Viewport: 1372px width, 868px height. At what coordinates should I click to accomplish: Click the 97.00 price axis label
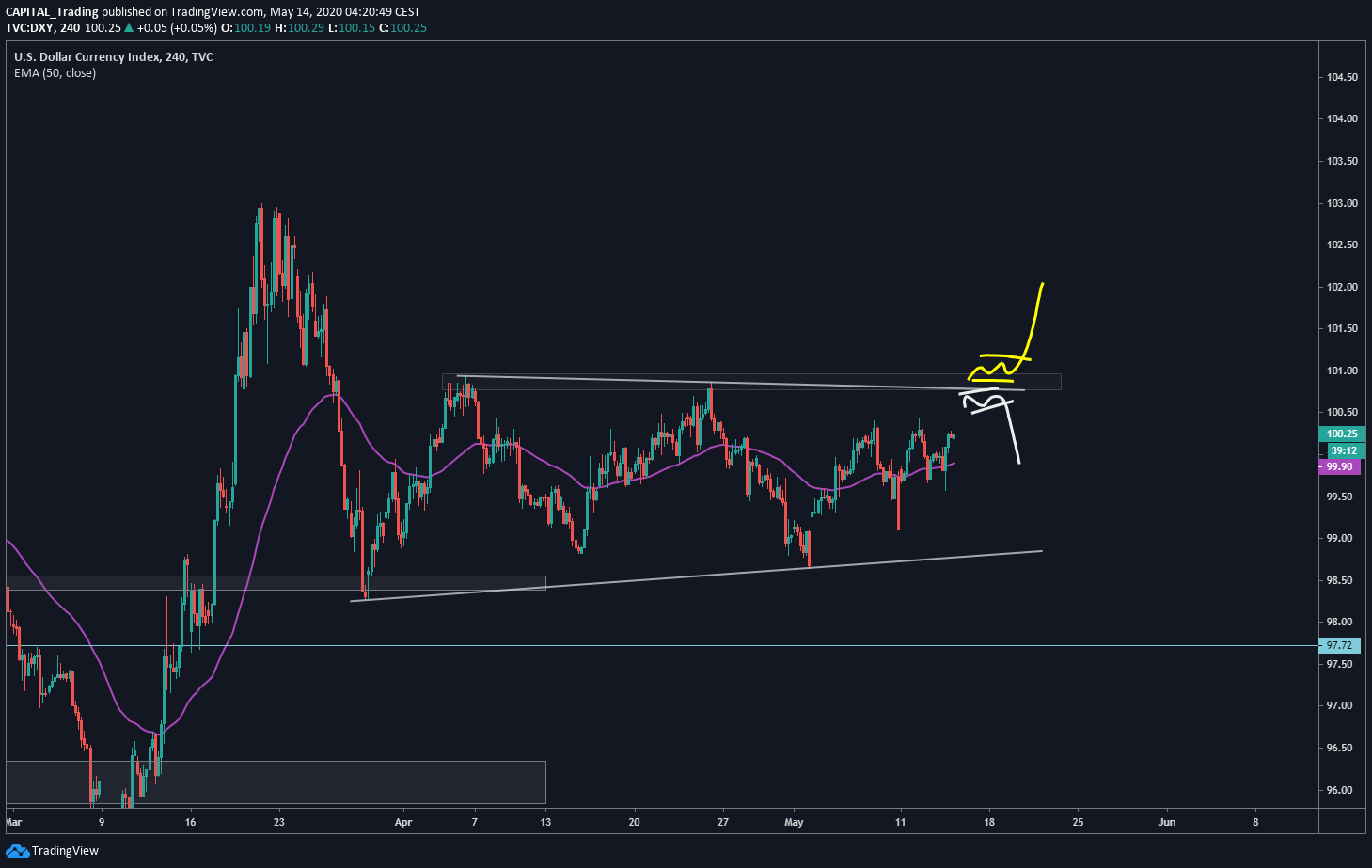[x=1340, y=705]
